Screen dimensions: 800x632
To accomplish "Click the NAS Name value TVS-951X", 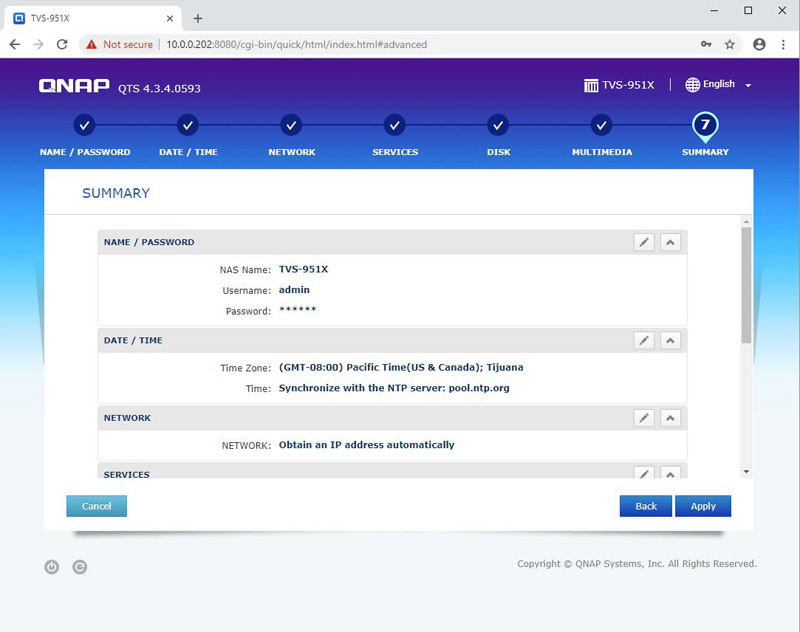I will point(304,269).
